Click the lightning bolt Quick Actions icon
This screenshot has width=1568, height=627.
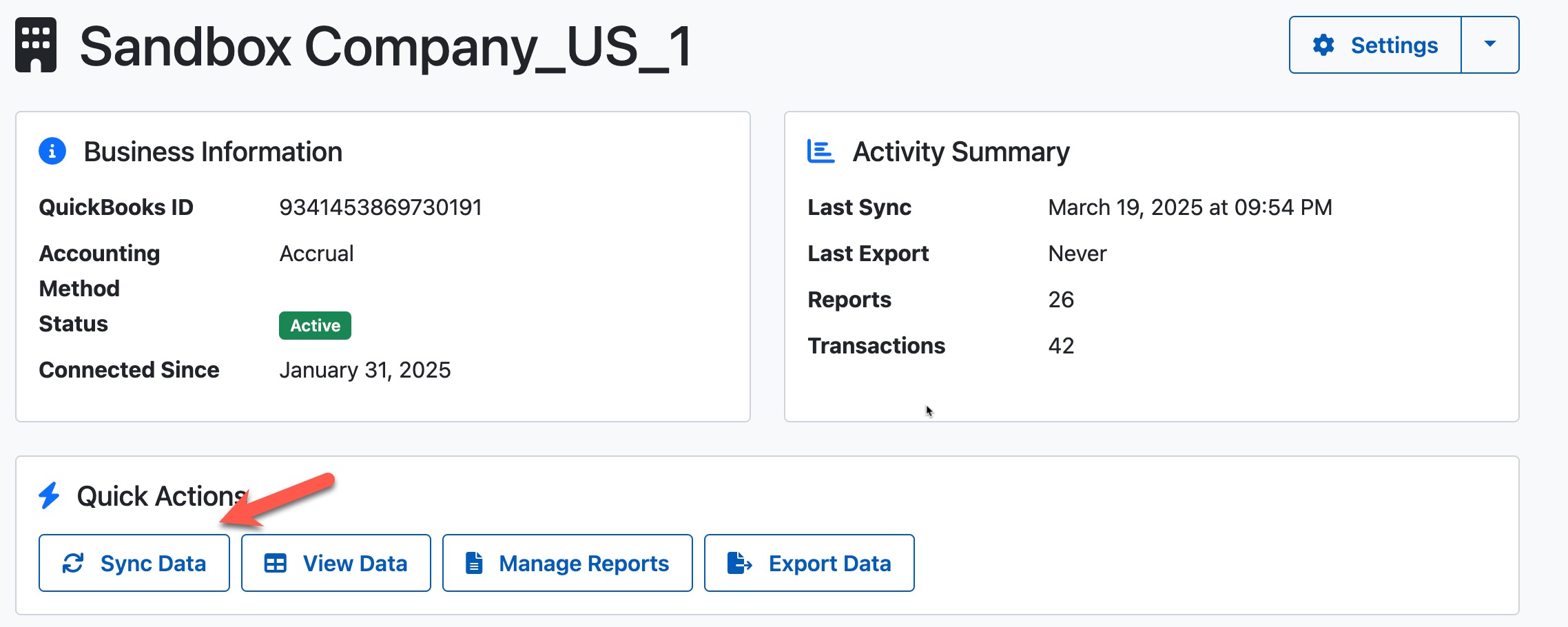(49, 495)
